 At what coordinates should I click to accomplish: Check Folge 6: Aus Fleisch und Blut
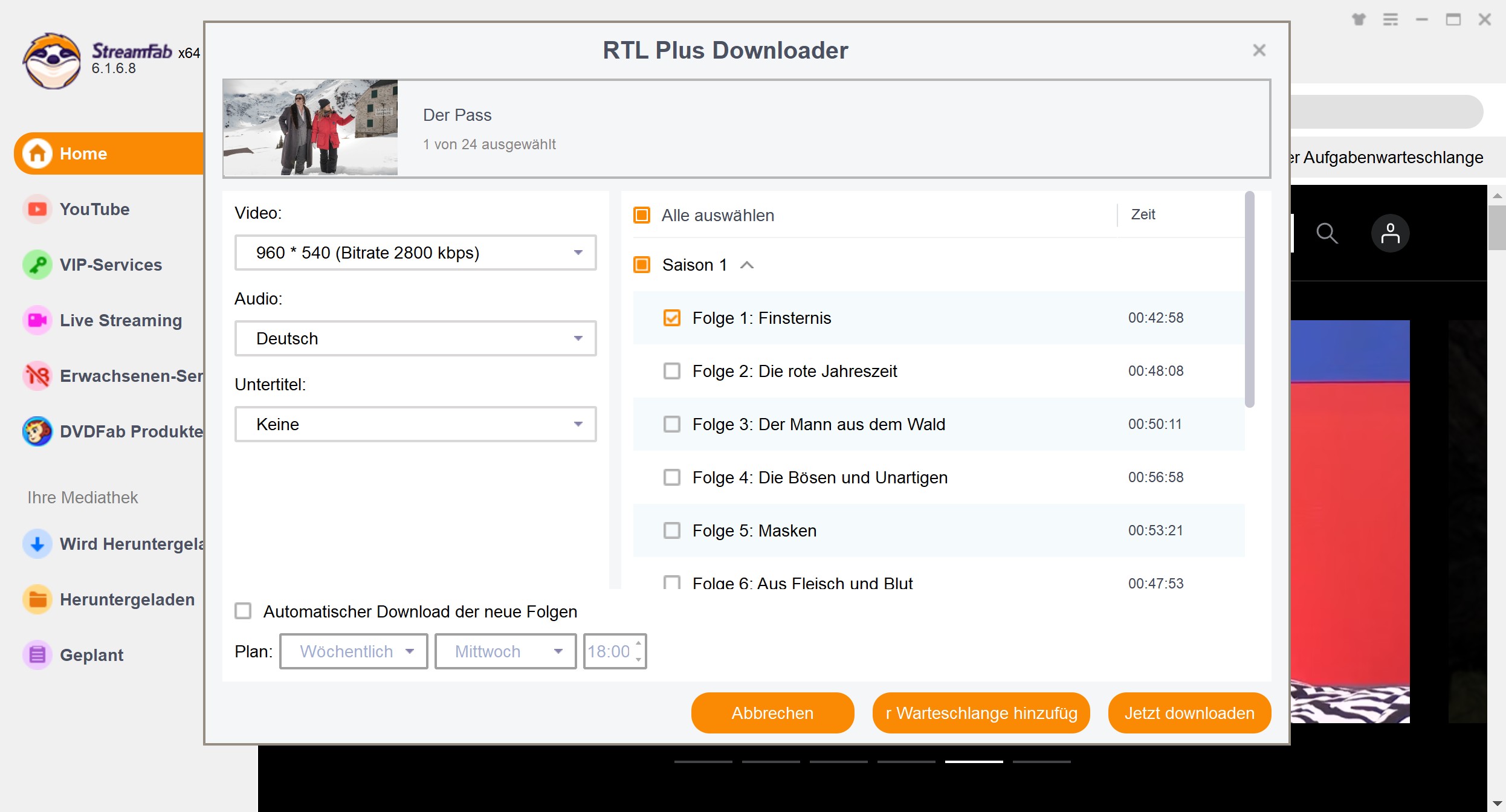(x=672, y=582)
